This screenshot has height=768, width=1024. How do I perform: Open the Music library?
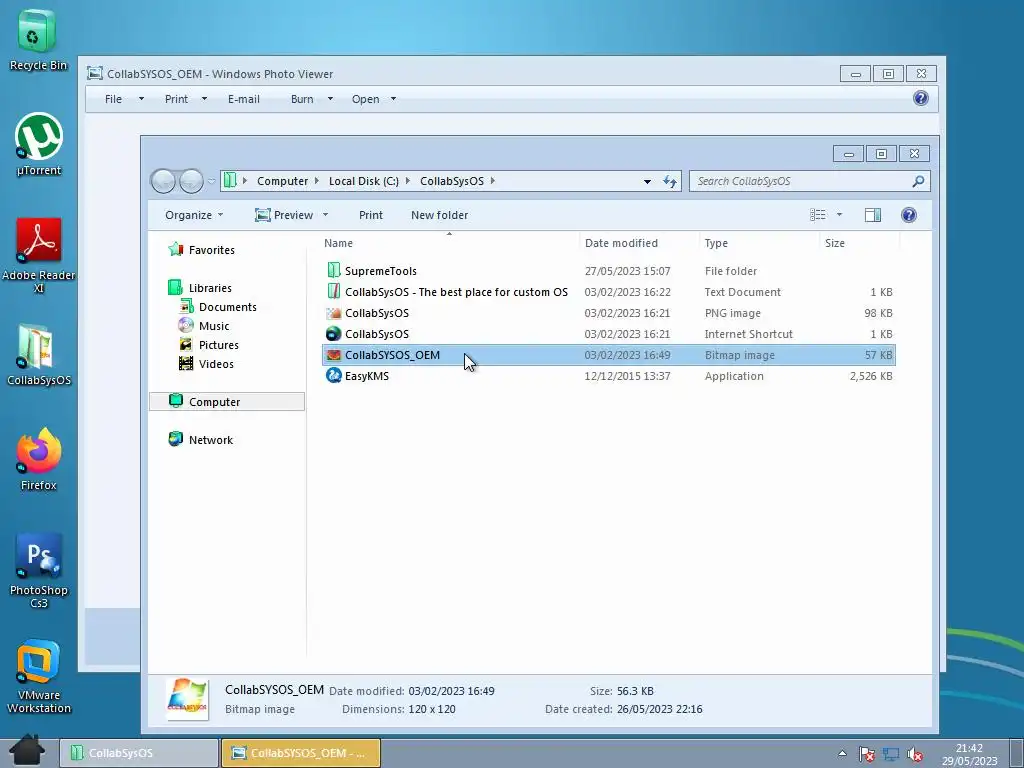[204, 325]
